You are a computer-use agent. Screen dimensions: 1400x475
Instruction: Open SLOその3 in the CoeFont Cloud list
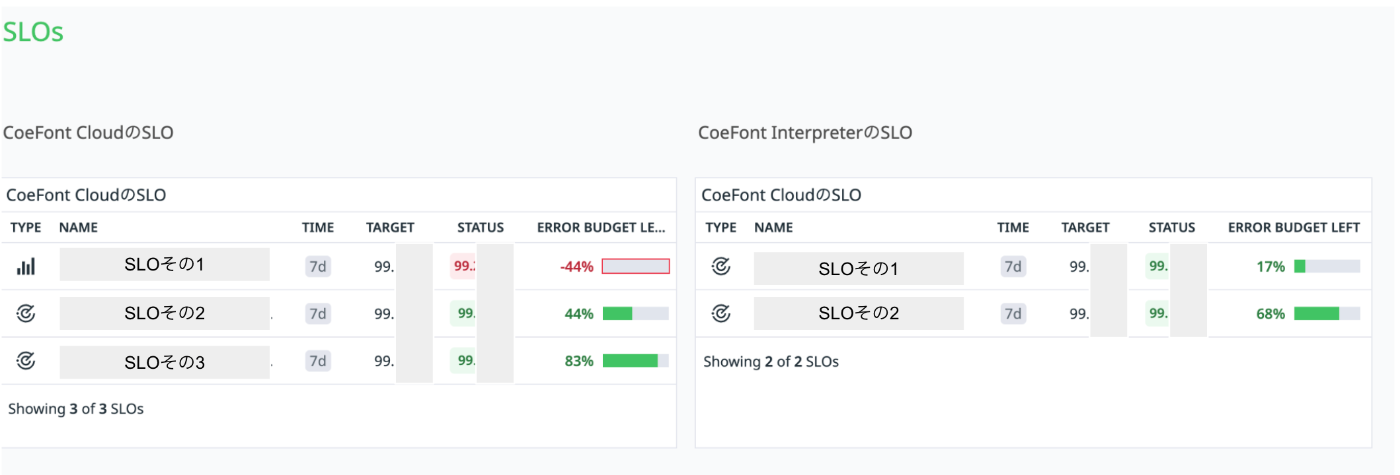click(x=165, y=362)
